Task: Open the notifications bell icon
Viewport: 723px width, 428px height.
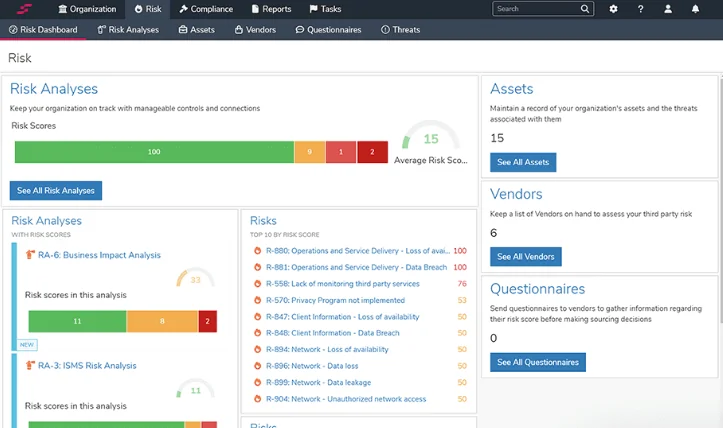Action: pyautogui.click(x=695, y=9)
